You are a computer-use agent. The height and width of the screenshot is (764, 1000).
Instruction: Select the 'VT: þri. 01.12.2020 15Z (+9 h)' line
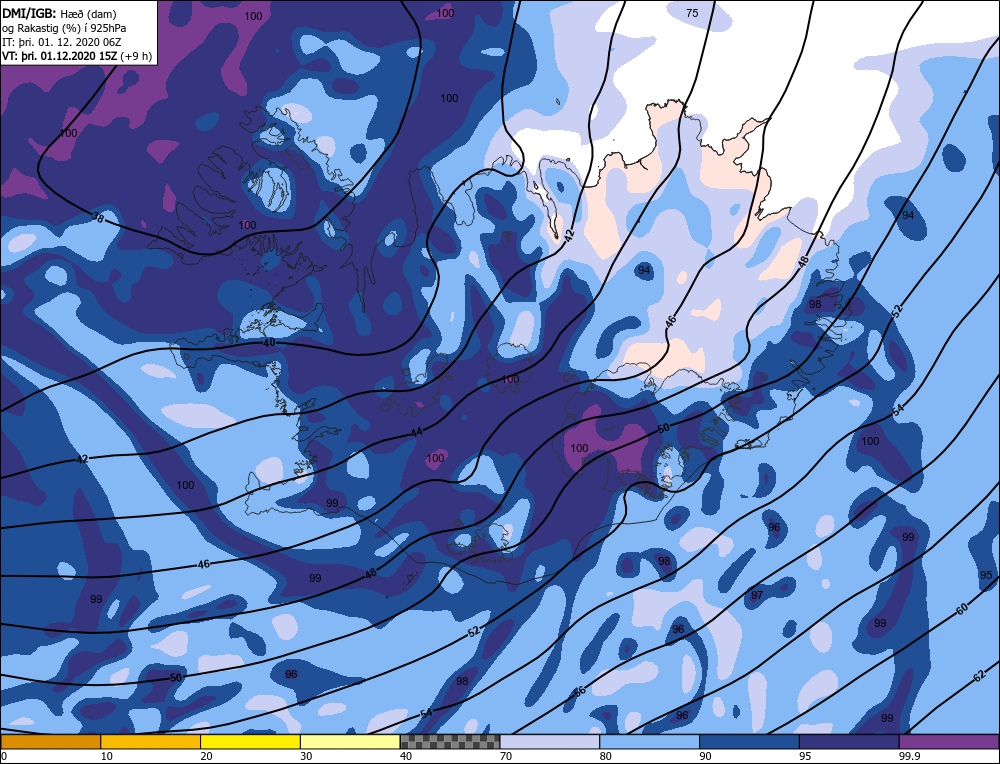click(77, 56)
